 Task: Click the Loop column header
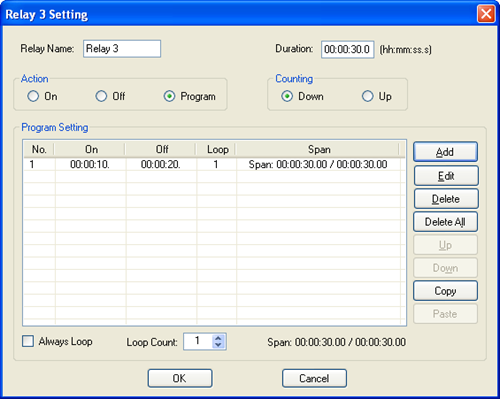(x=216, y=149)
